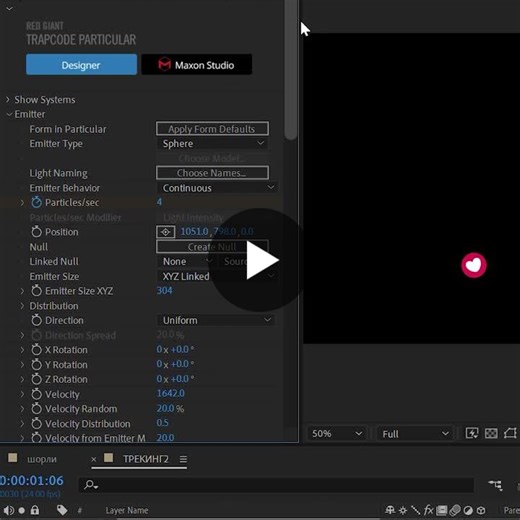Open the Emitter Type dropdown set to Sphere
The image size is (520, 520).
(213, 144)
